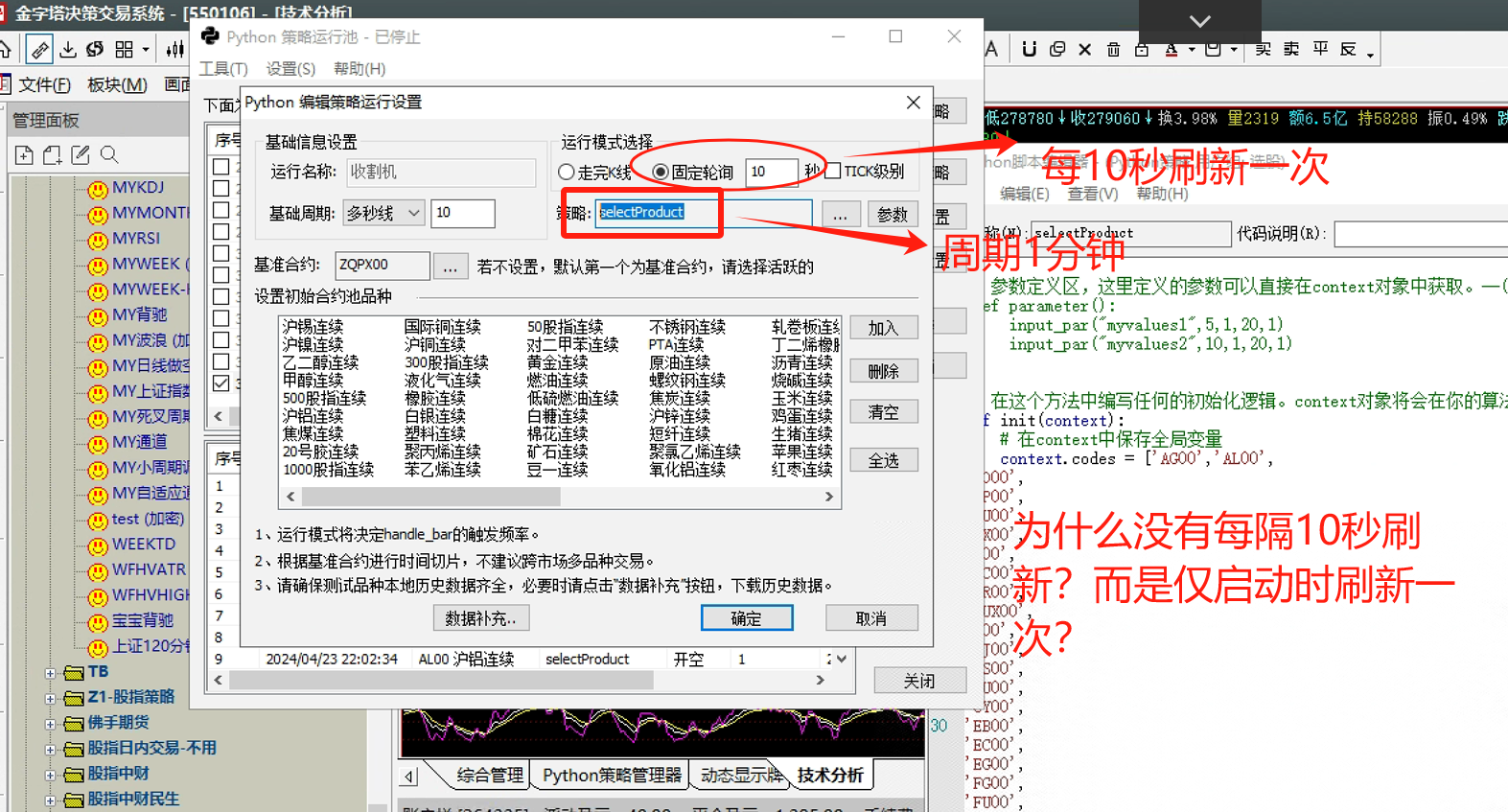Open the grid layout dropdown arrow

[x=146, y=50]
